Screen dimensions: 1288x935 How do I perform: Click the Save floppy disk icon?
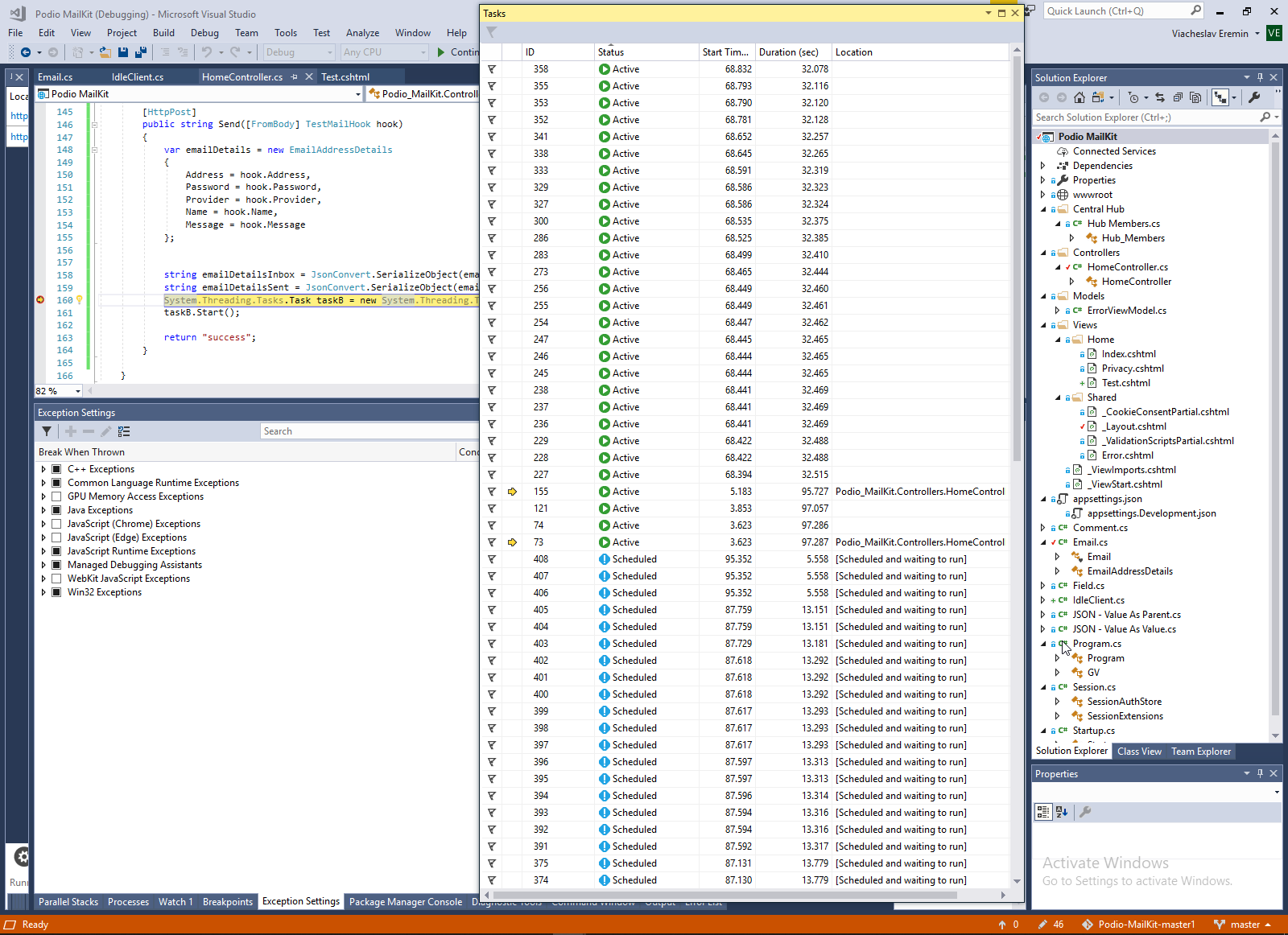tap(123, 52)
